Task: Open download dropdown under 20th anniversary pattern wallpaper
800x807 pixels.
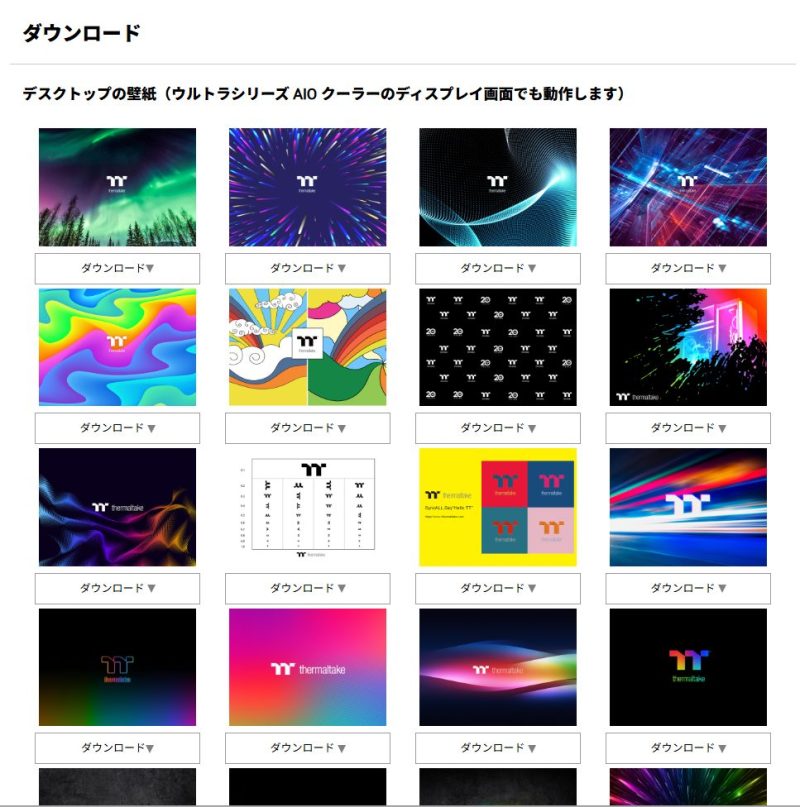Action: tap(498, 428)
